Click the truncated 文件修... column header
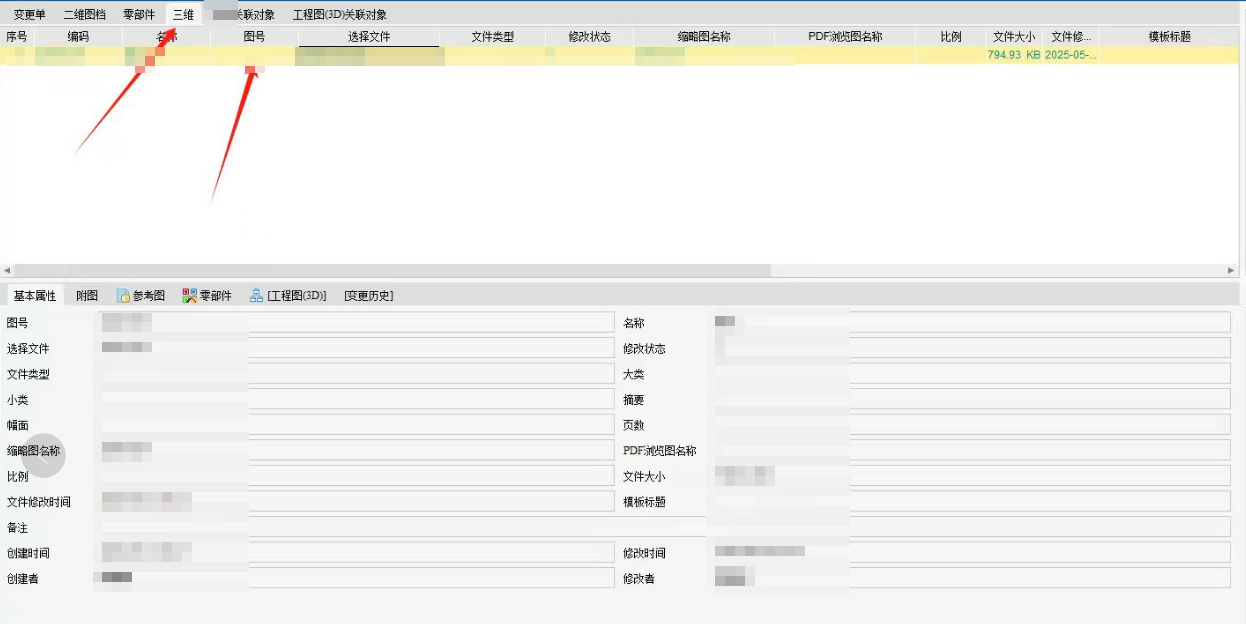This screenshot has width=1246, height=624. (1071, 37)
